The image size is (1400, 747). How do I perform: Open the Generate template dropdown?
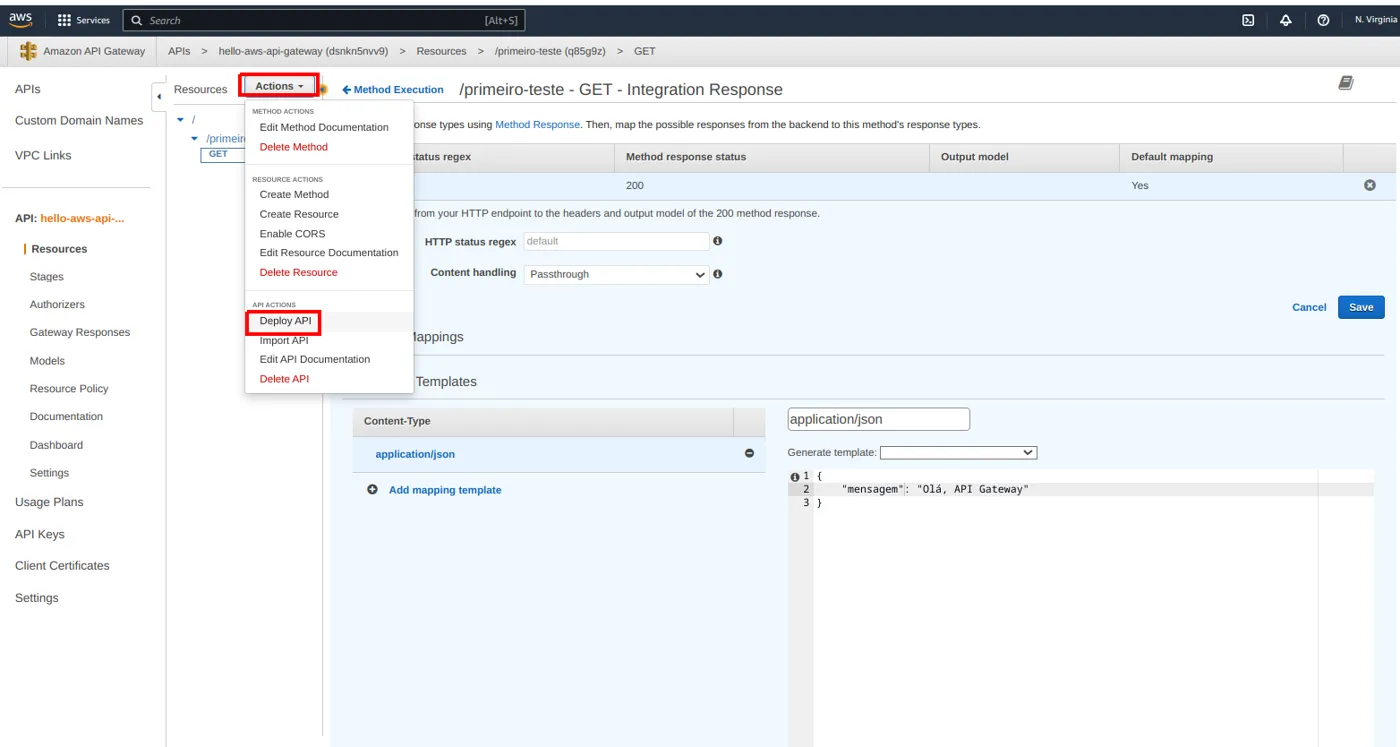coord(958,452)
